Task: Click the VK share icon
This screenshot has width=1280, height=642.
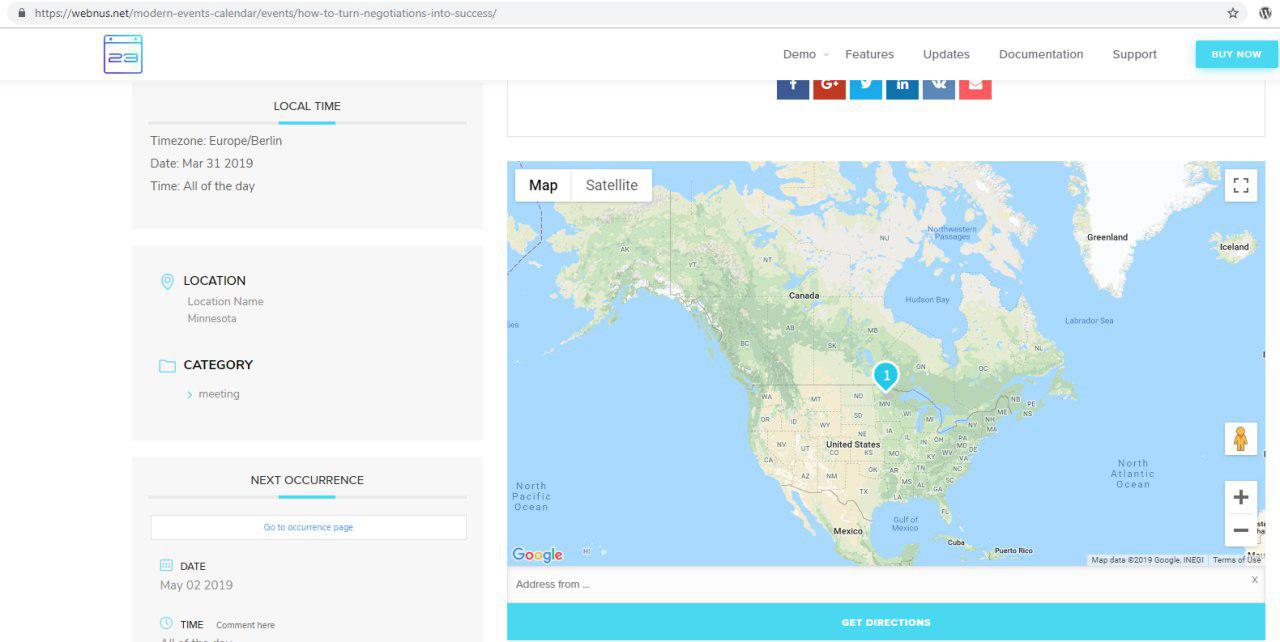Action: tap(938, 87)
